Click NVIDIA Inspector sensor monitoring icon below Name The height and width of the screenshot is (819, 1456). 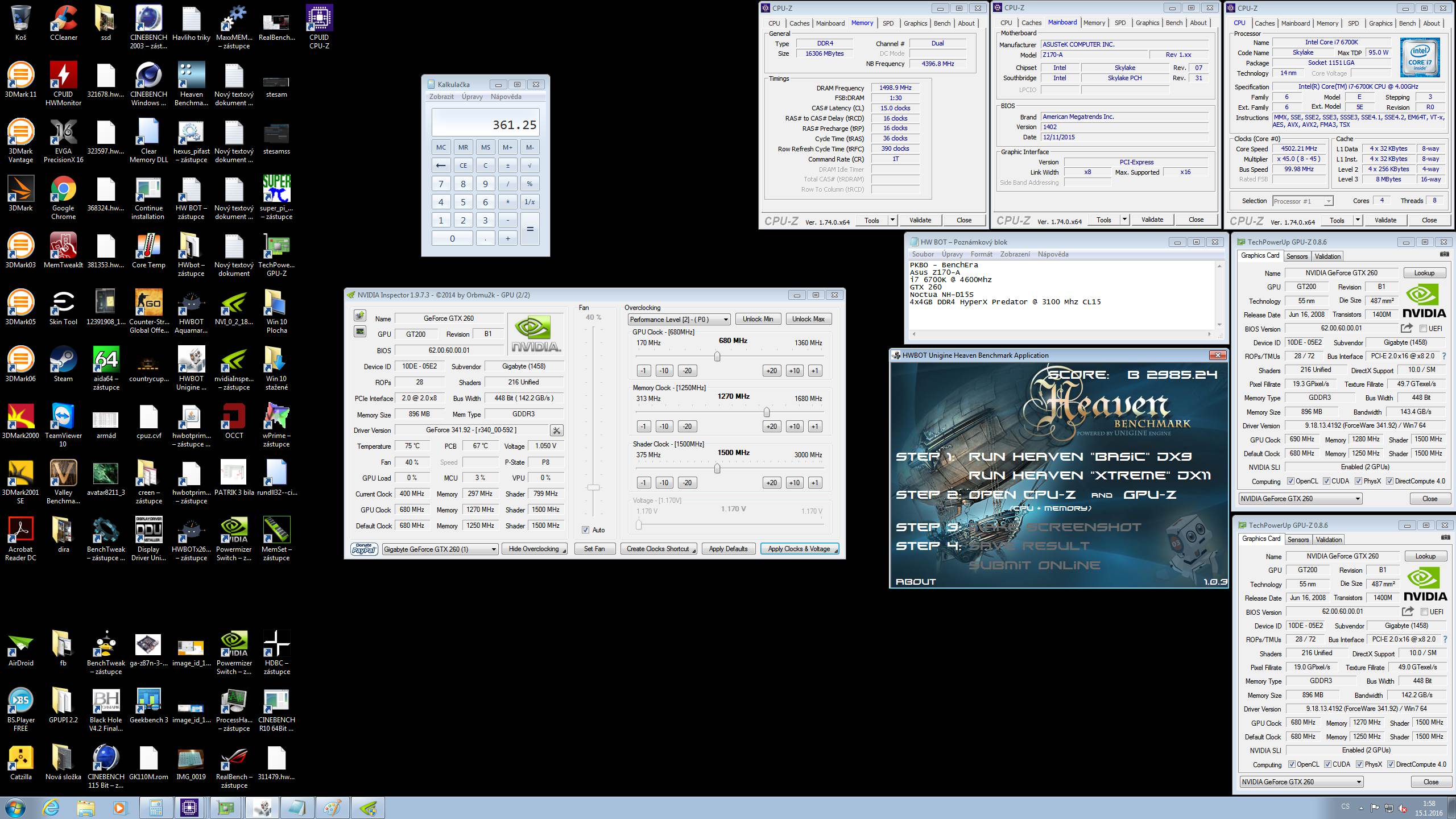click(x=360, y=331)
